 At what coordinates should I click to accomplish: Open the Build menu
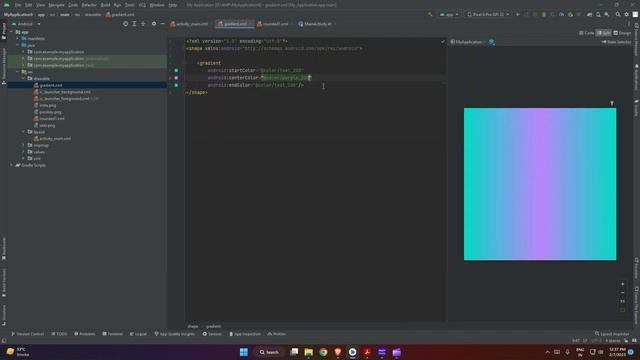click(x=105, y=5)
